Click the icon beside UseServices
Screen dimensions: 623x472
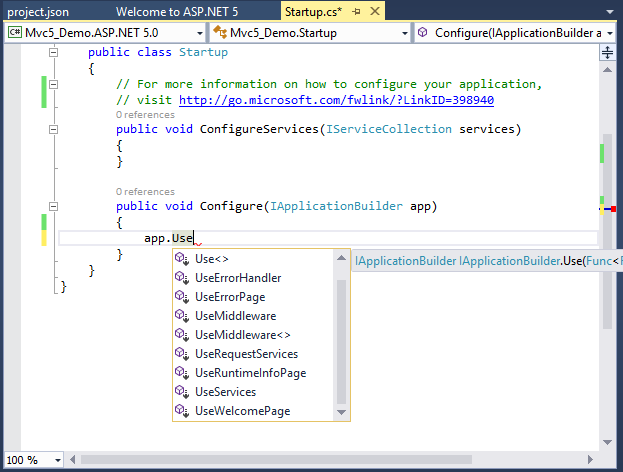(x=182, y=392)
